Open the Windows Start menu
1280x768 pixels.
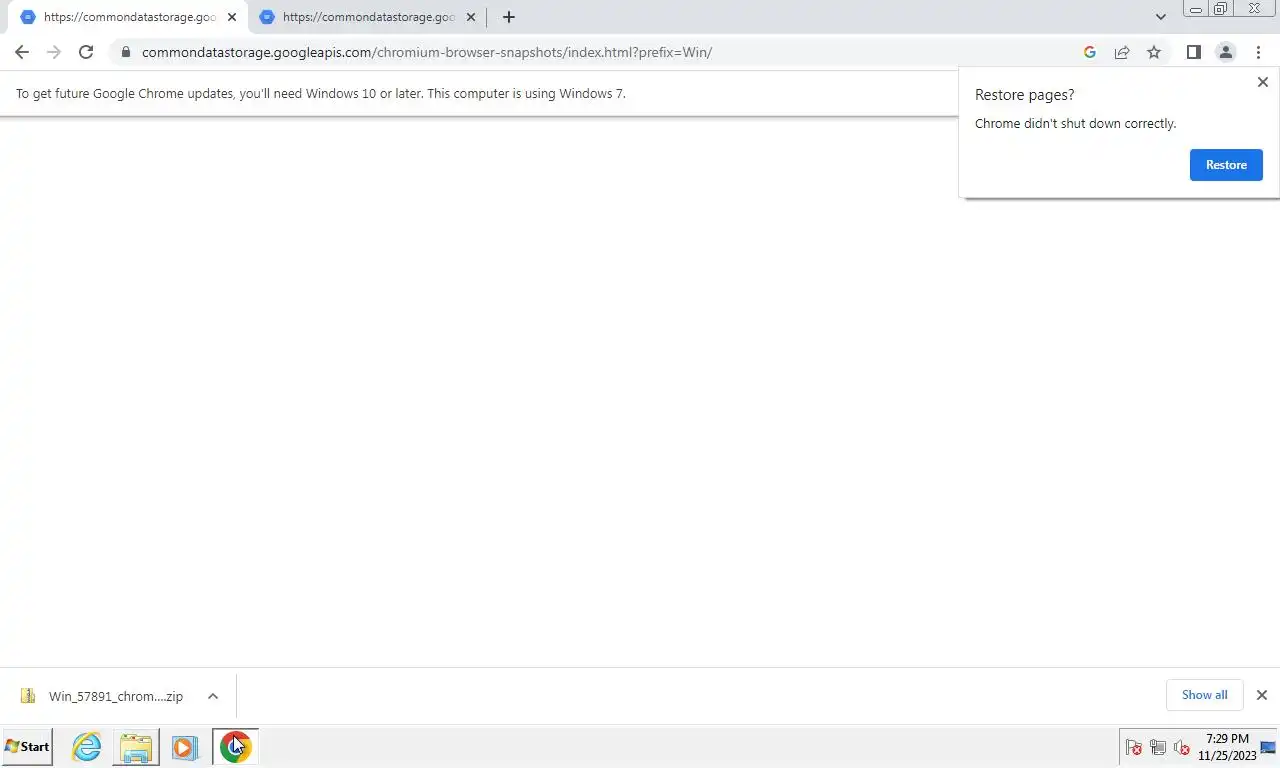tap(27, 747)
